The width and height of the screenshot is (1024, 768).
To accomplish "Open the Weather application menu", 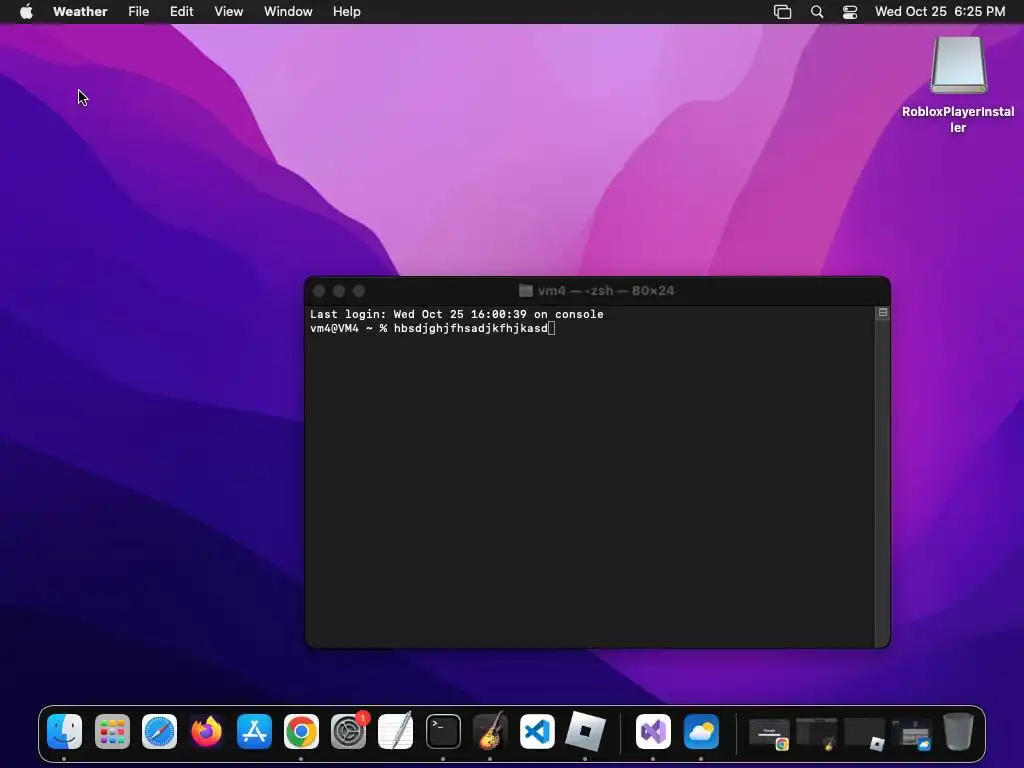I will pyautogui.click(x=80, y=11).
